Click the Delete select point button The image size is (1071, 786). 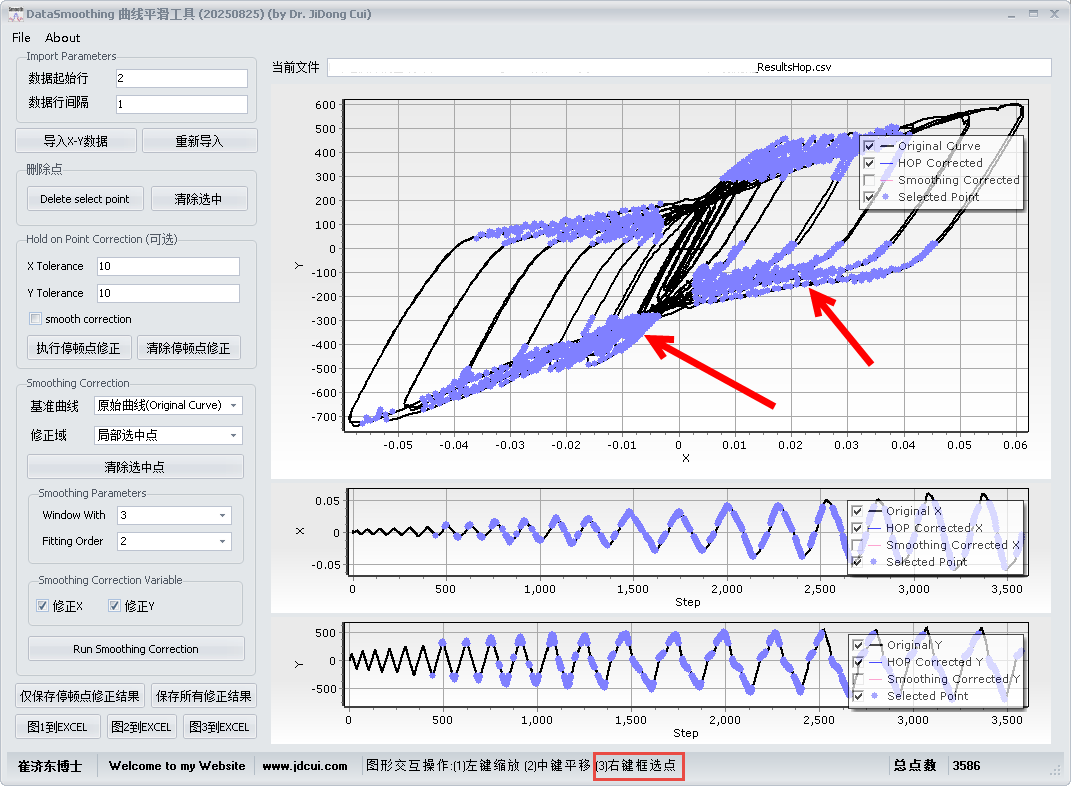click(85, 199)
